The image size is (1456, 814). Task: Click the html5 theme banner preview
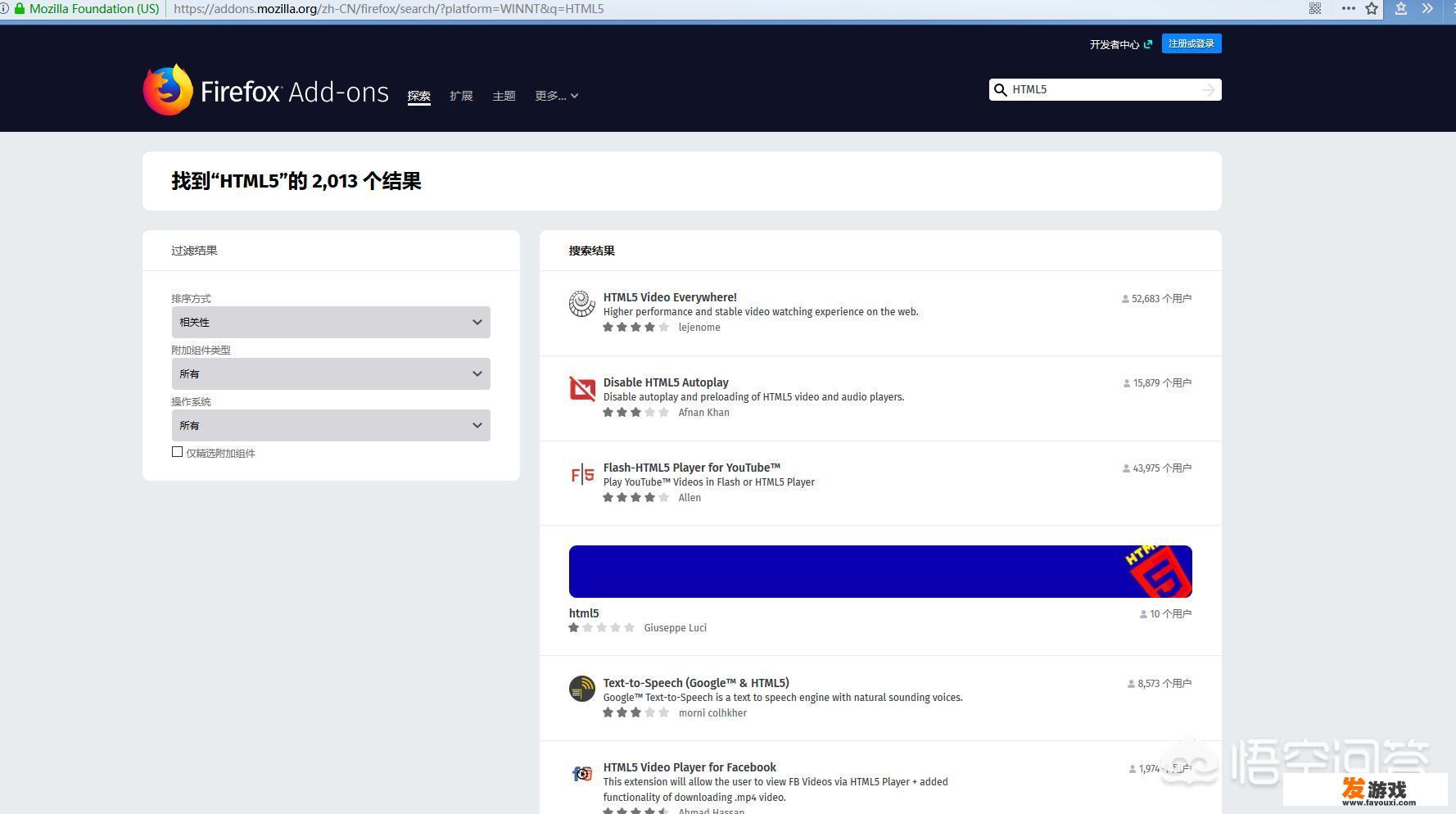(880, 572)
